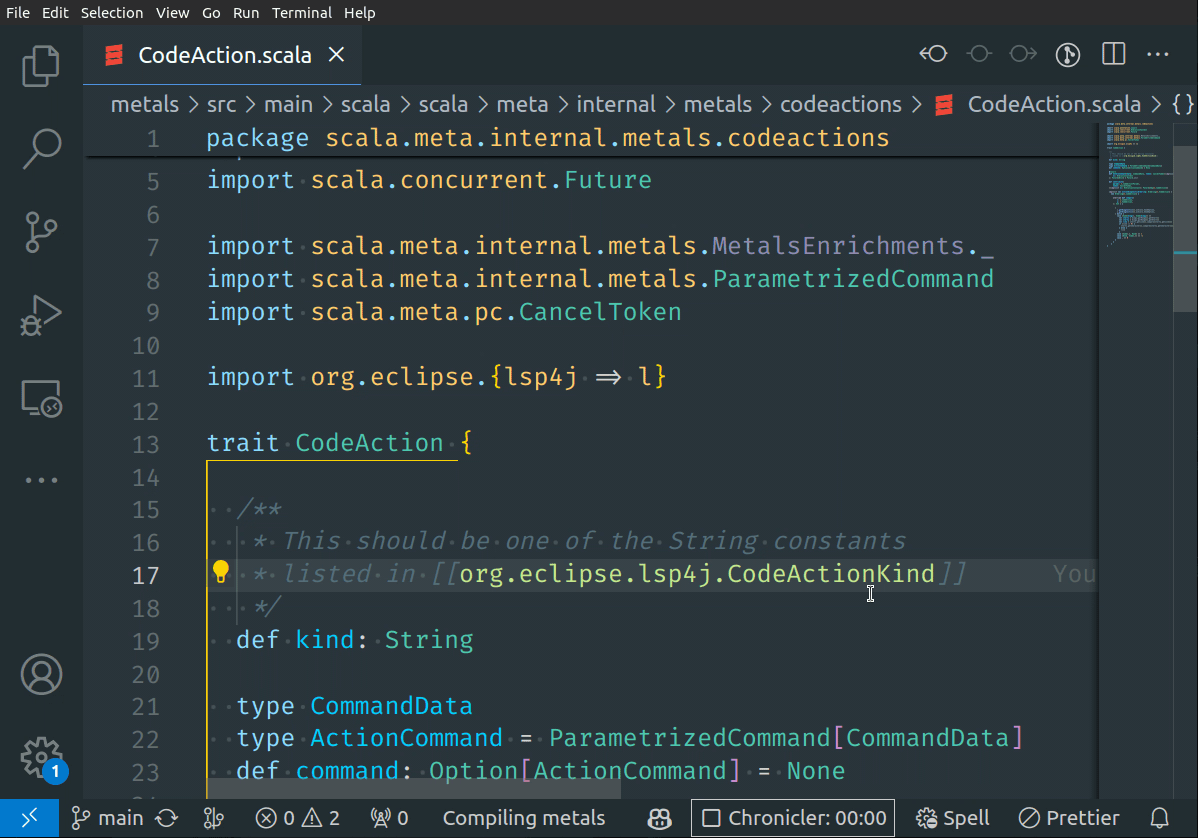Open the Go menu
This screenshot has height=838, width=1198.
(211, 13)
